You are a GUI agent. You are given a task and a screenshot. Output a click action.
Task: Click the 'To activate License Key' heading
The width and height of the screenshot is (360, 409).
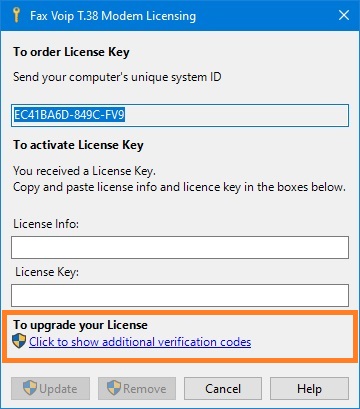click(78, 145)
